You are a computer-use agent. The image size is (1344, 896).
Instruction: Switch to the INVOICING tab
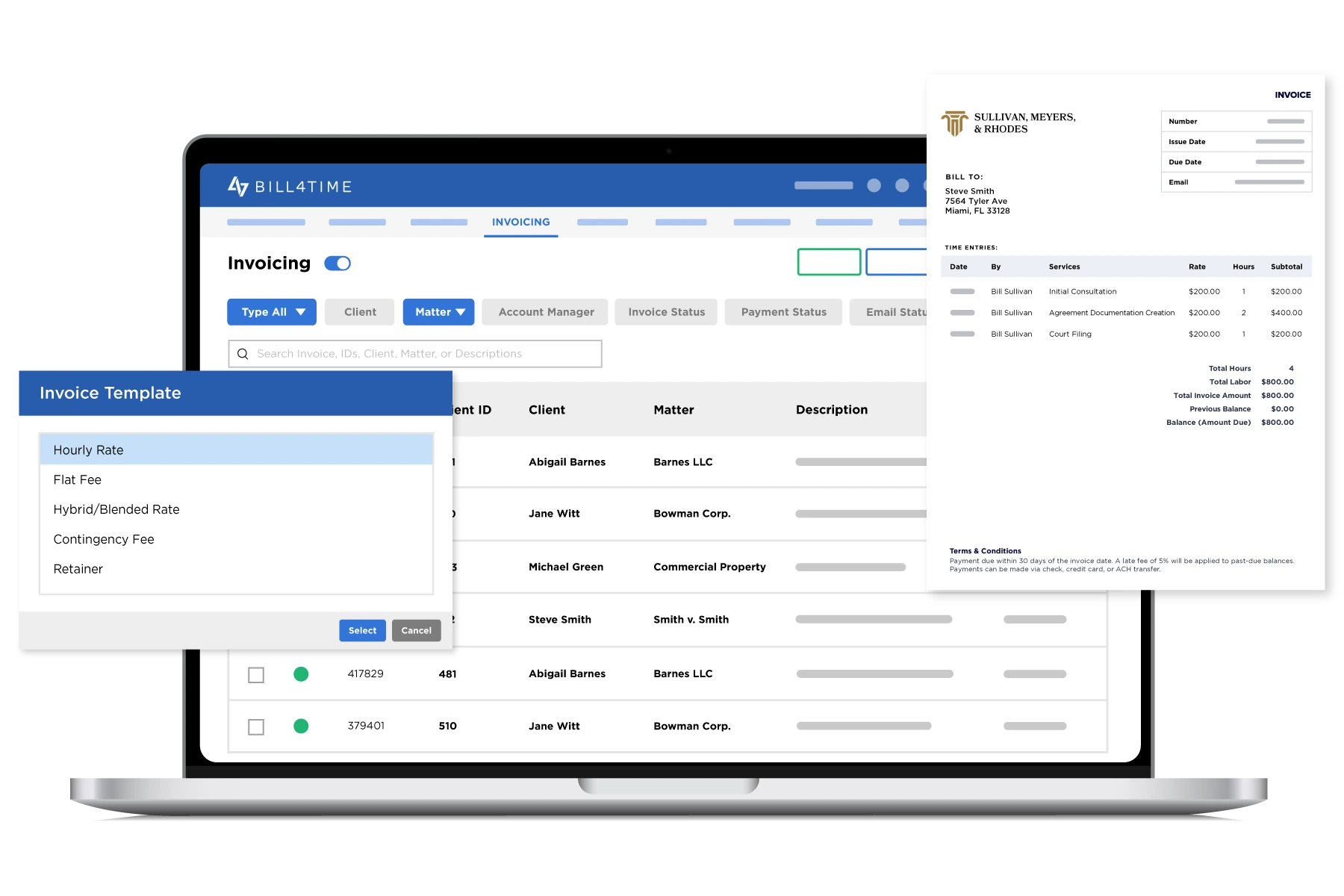point(521,223)
